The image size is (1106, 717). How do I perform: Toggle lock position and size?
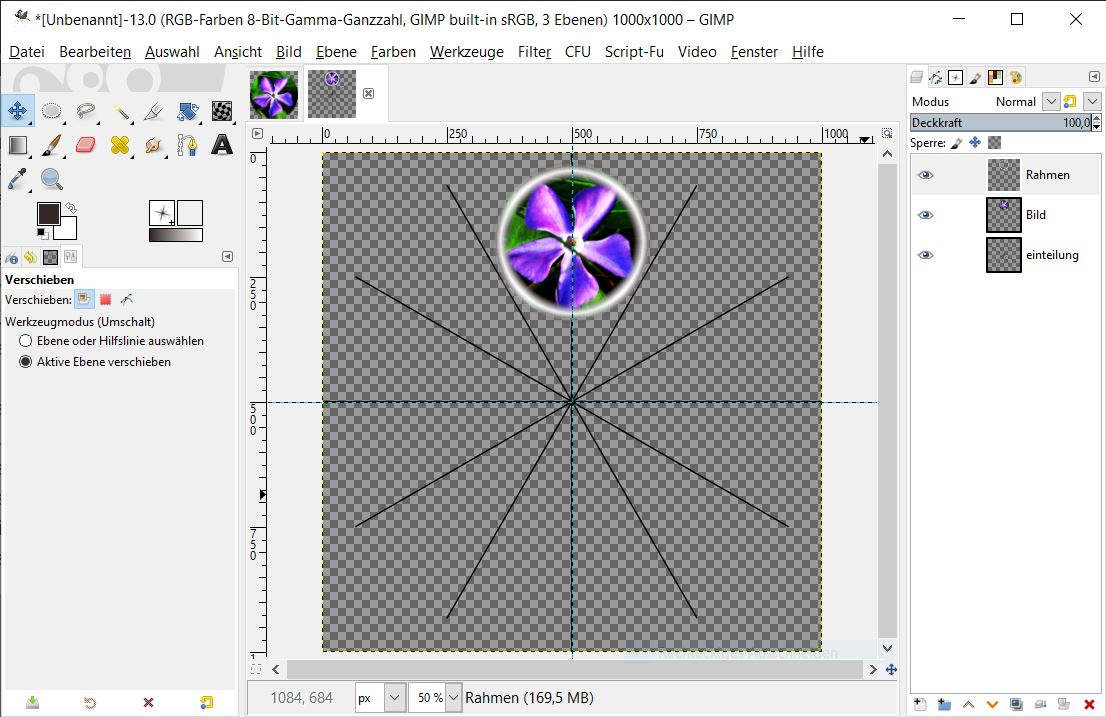pos(975,143)
